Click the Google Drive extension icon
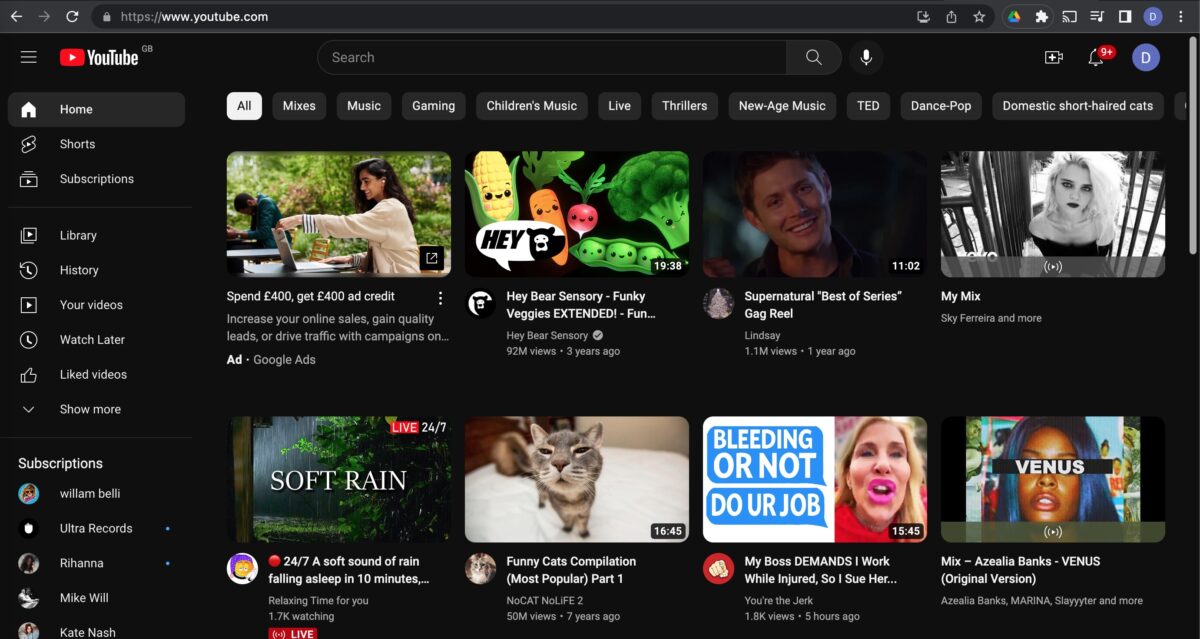This screenshot has width=1200, height=639. coord(1014,16)
